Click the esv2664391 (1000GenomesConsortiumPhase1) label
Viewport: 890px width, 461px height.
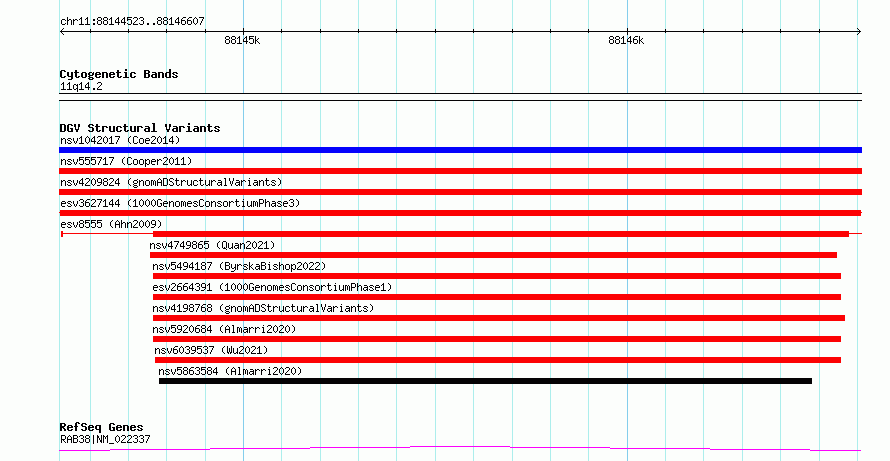272,287
